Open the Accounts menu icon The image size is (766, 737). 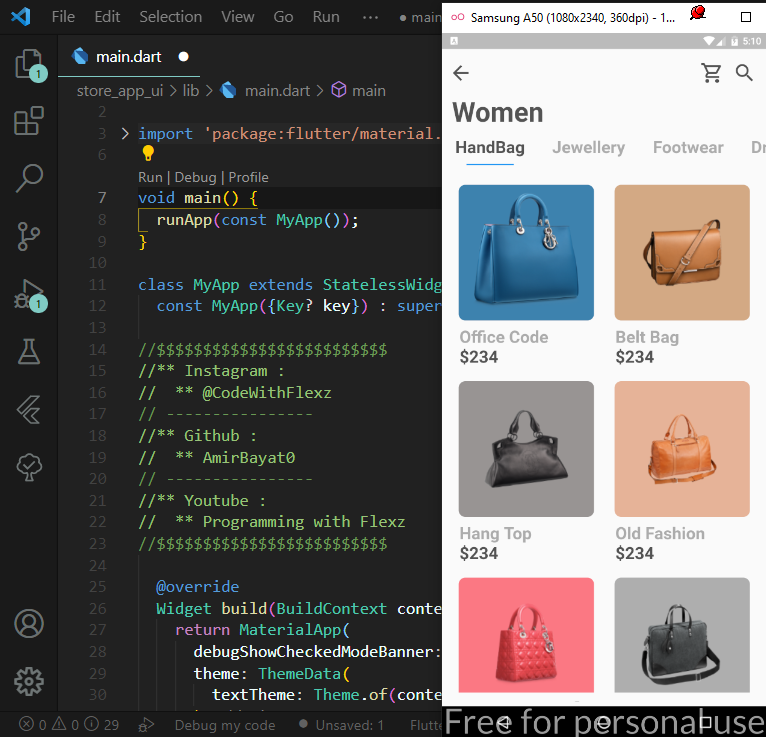[x=28, y=624]
